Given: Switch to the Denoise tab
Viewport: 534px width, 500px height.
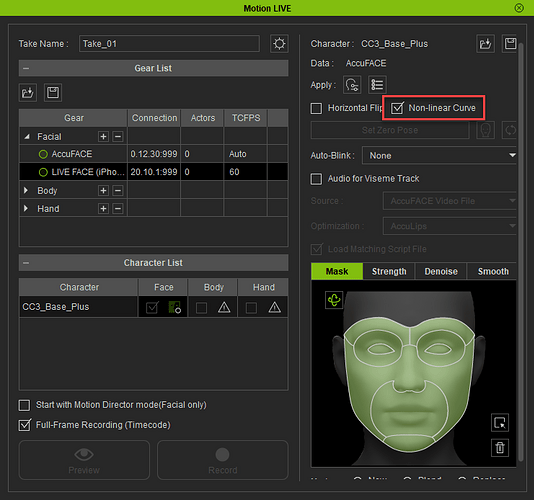Looking at the screenshot, I should (x=441, y=271).
